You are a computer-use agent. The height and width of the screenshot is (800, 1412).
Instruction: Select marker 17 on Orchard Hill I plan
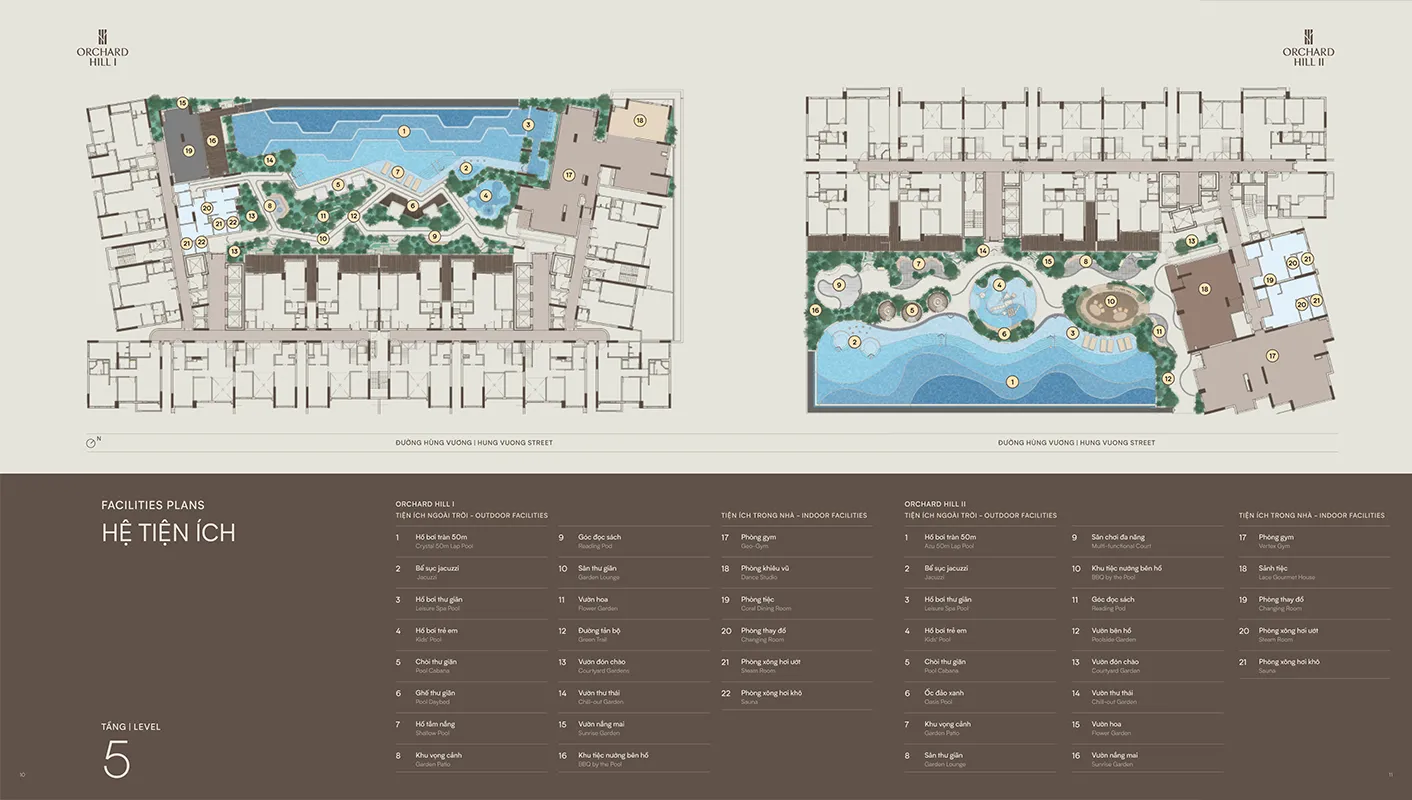[x=569, y=175]
